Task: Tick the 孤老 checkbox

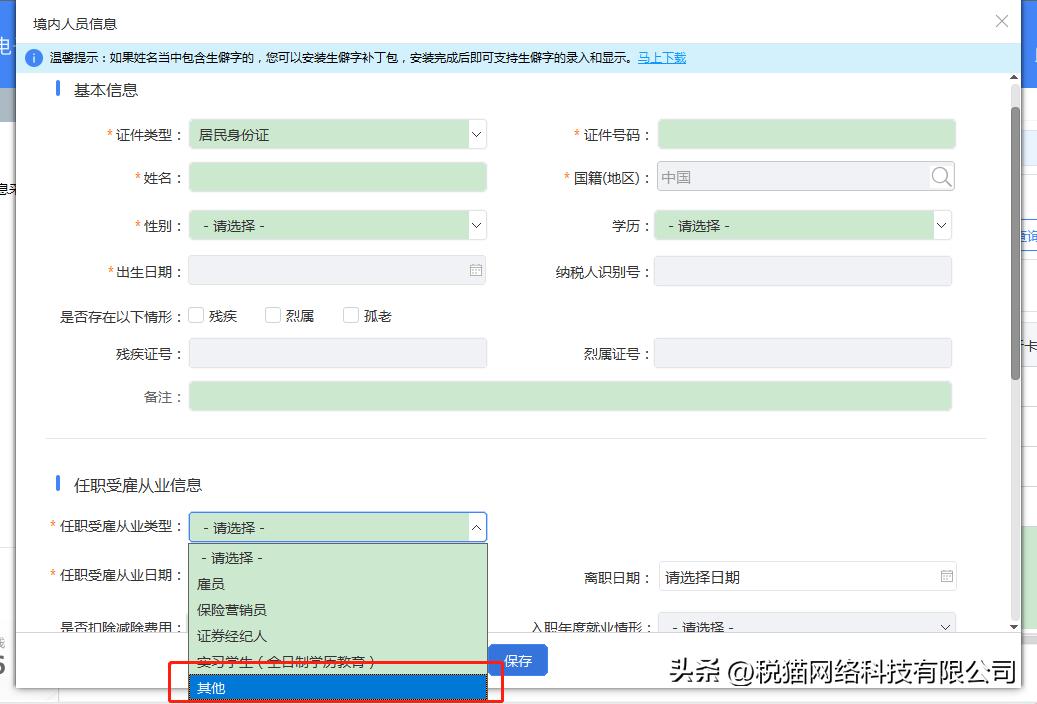Action: coord(351,314)
